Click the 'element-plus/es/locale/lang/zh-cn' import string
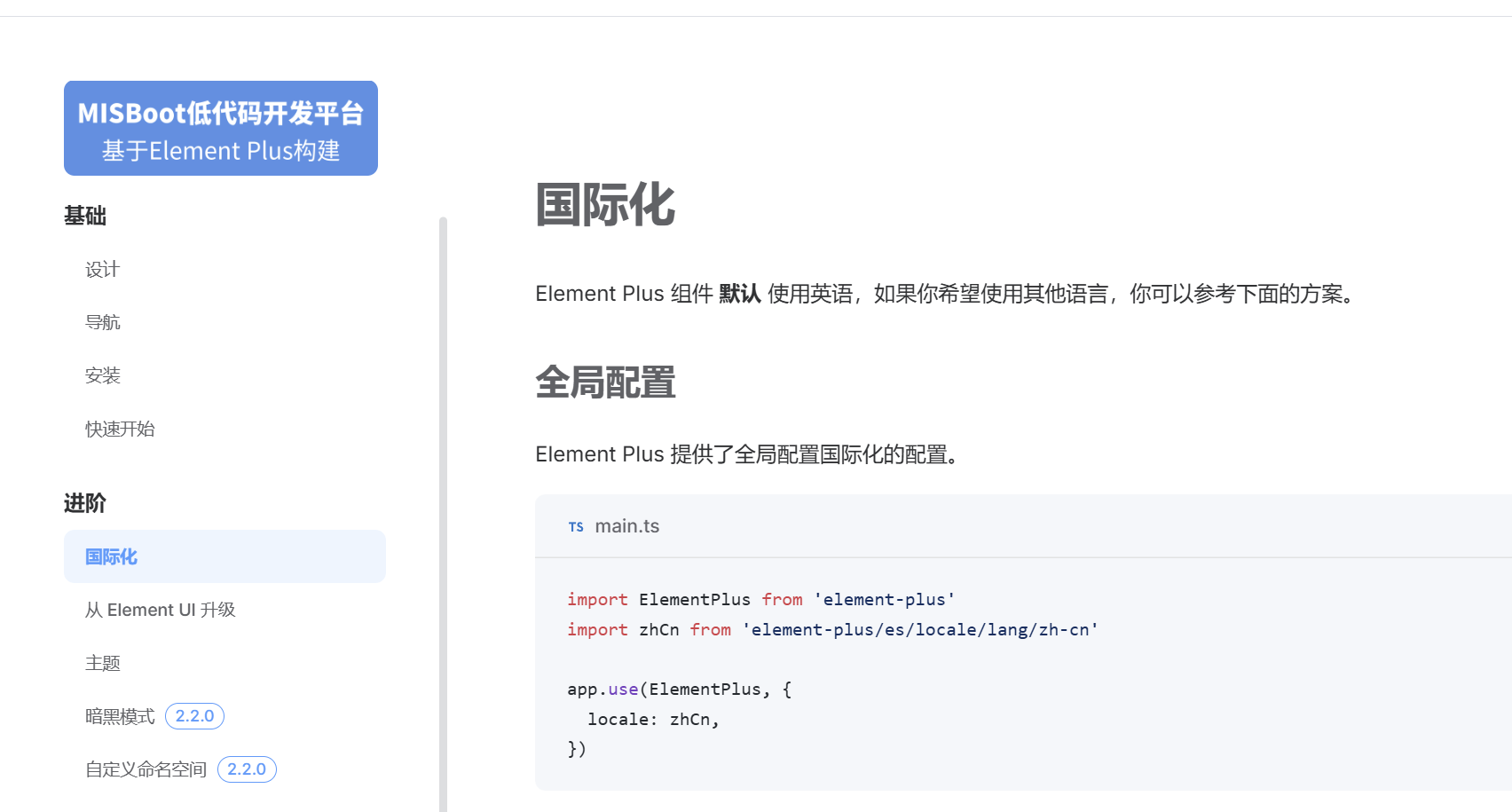1512x812 pixels. [x=920, y=629]
